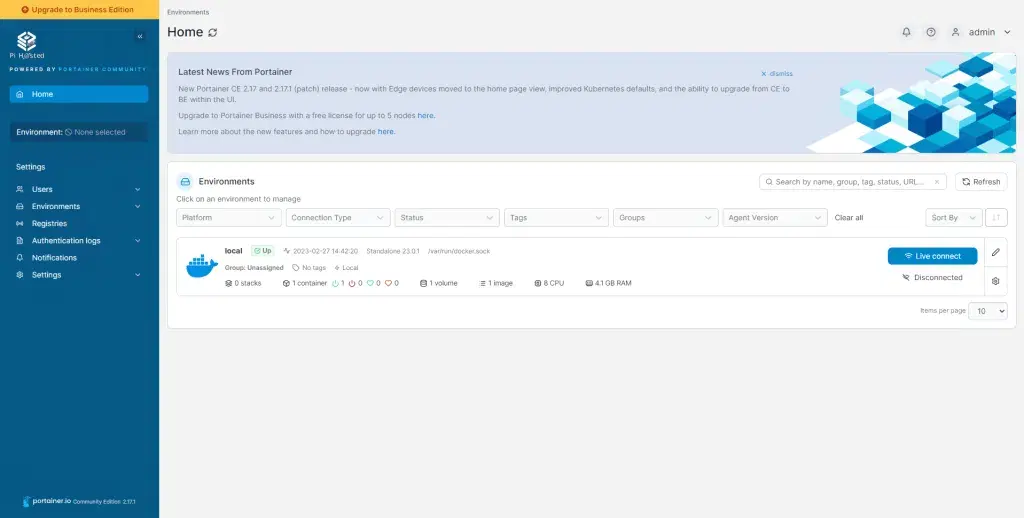Expand the Users sidebar chevron
Screen dimensions: 1024x518
(x=137, y=189)
